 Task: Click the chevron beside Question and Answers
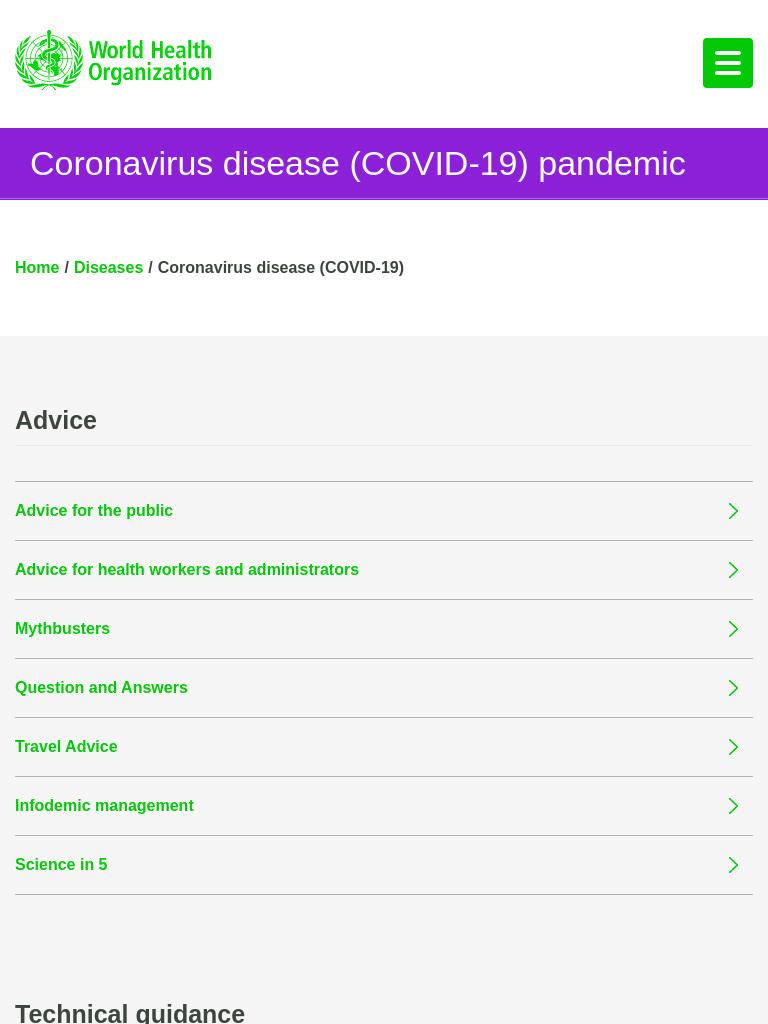click(x=733, y=688)
